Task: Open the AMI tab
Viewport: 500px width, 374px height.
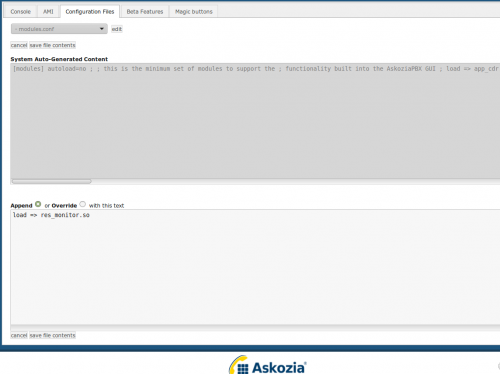Action: click(x=48, y=12)
